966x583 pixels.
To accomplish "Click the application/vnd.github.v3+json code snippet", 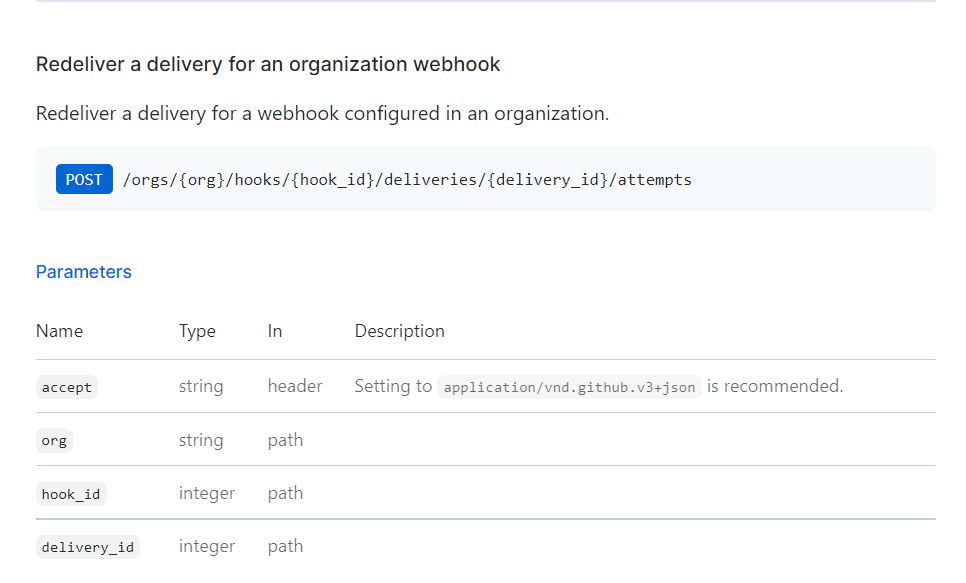I will coord(569,387).
